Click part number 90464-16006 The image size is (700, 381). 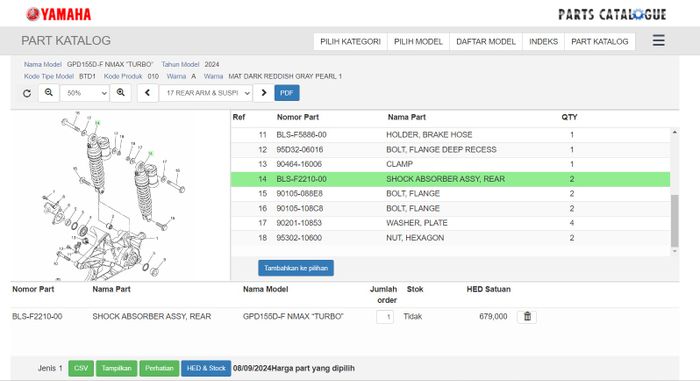299,164
